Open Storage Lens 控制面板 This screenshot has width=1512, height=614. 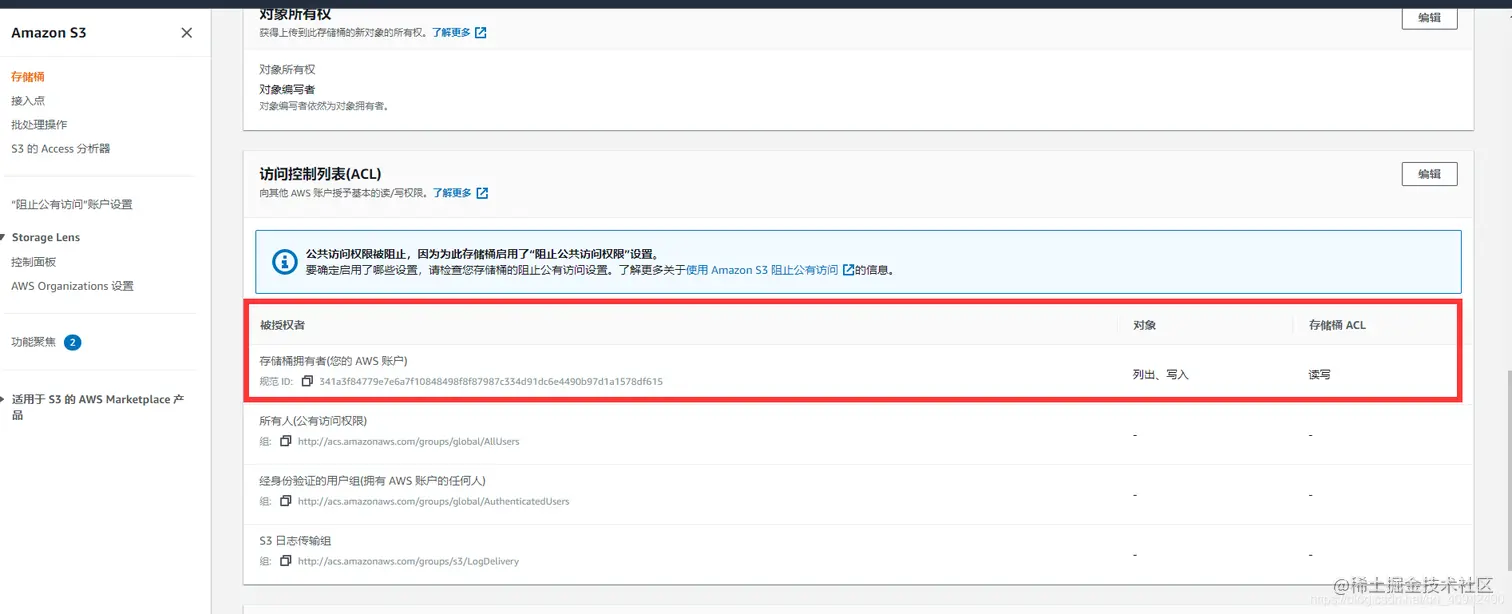[34, 262]
